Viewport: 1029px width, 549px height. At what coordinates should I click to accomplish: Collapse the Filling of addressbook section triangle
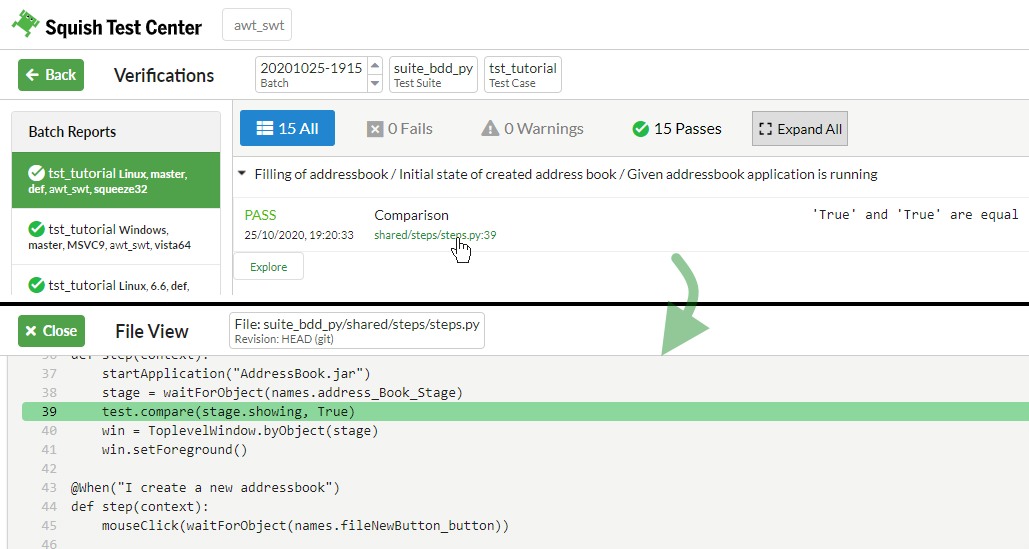(x=242, y=174)
